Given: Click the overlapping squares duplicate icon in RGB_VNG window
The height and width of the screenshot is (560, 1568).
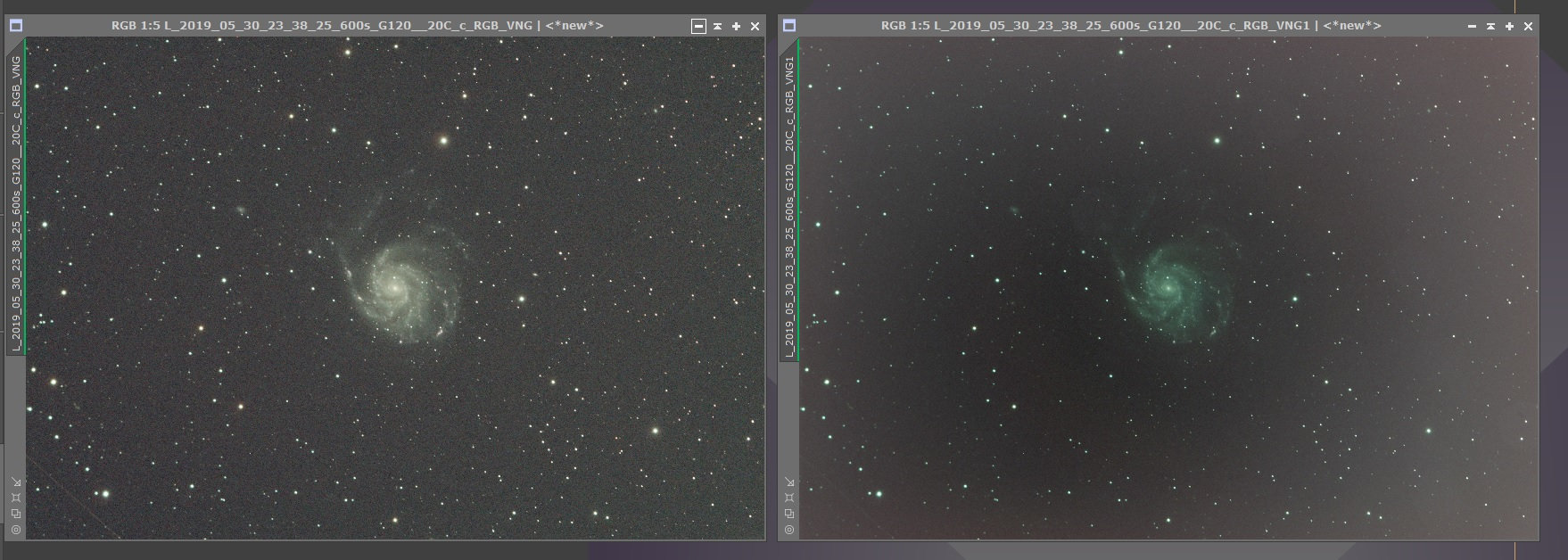Looking at the screenshot, I should point(15,514).
